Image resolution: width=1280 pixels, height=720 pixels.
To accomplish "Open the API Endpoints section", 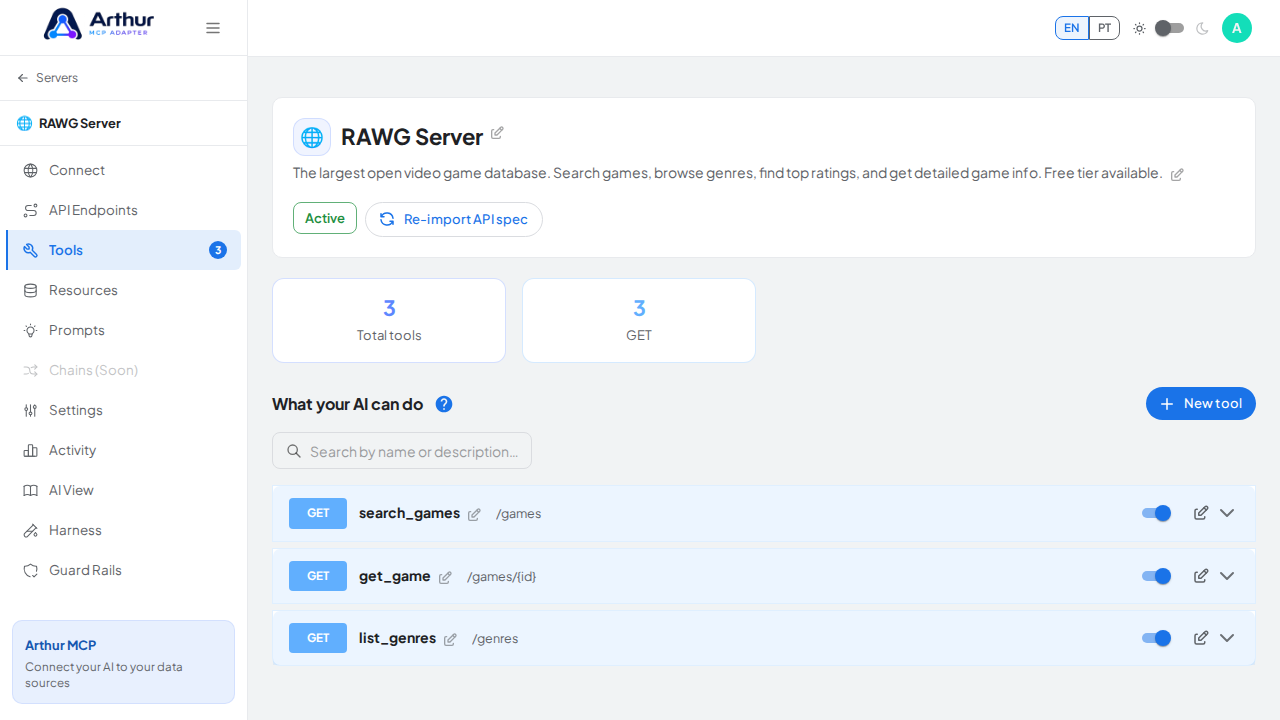I will pyautogui.click(x=123, y=210).
